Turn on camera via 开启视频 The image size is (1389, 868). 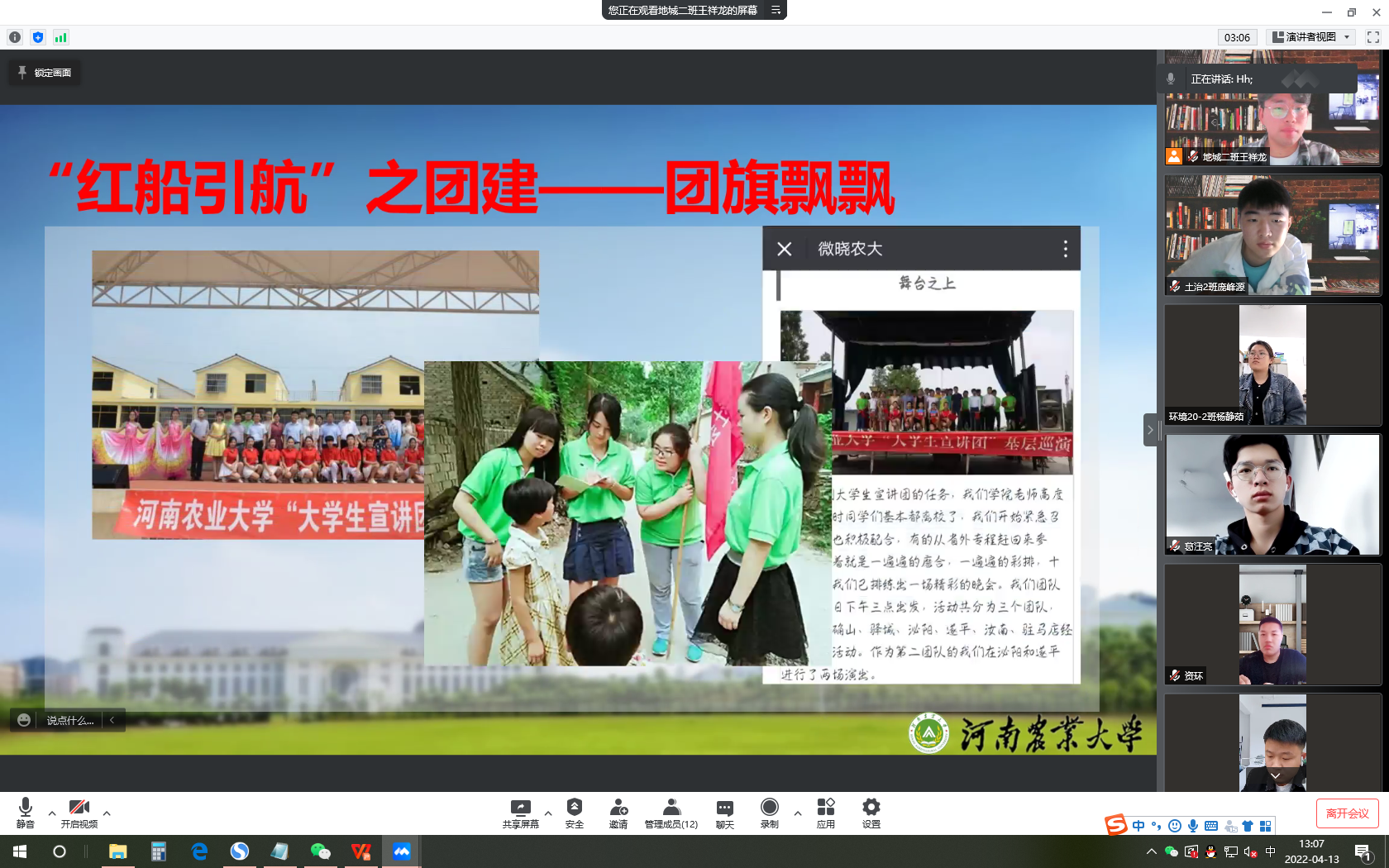pyautogui.click(x=79, y=812)
